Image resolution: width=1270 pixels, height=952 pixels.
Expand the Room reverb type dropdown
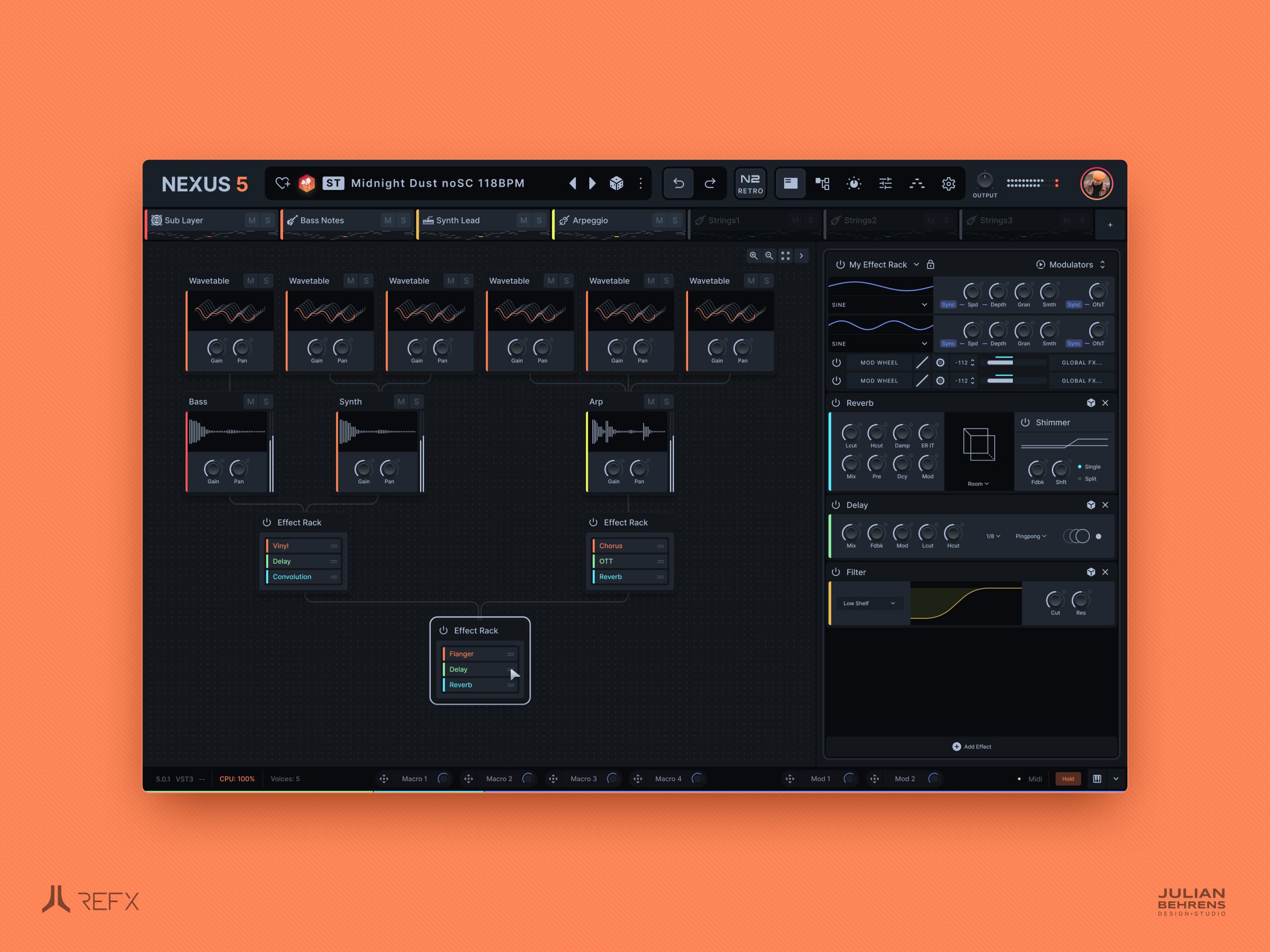click(x=978, y=484)
